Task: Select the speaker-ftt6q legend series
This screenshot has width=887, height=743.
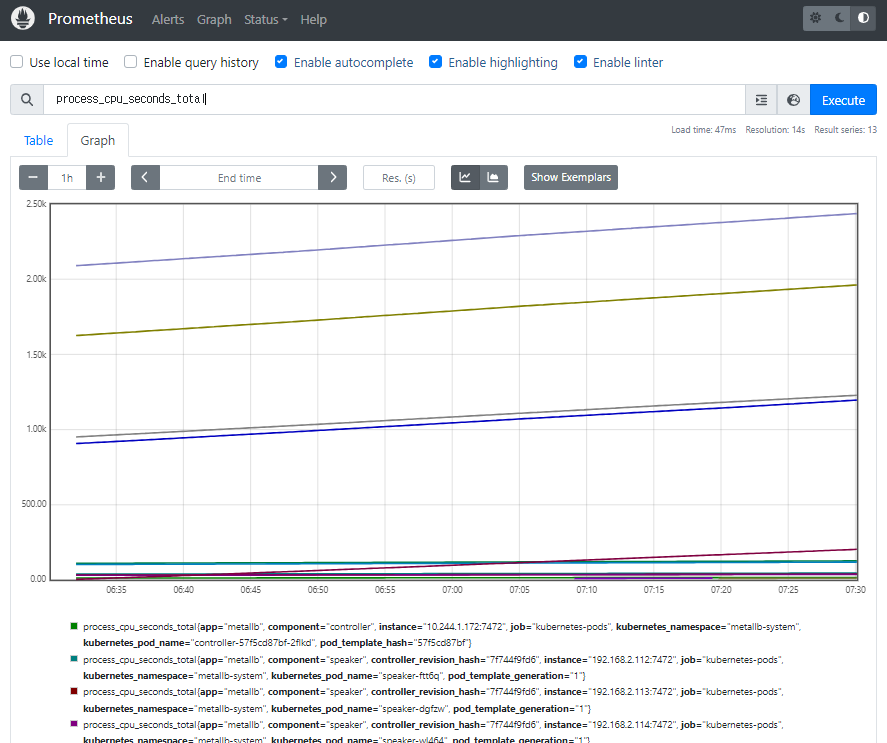Action: [433, 668]
